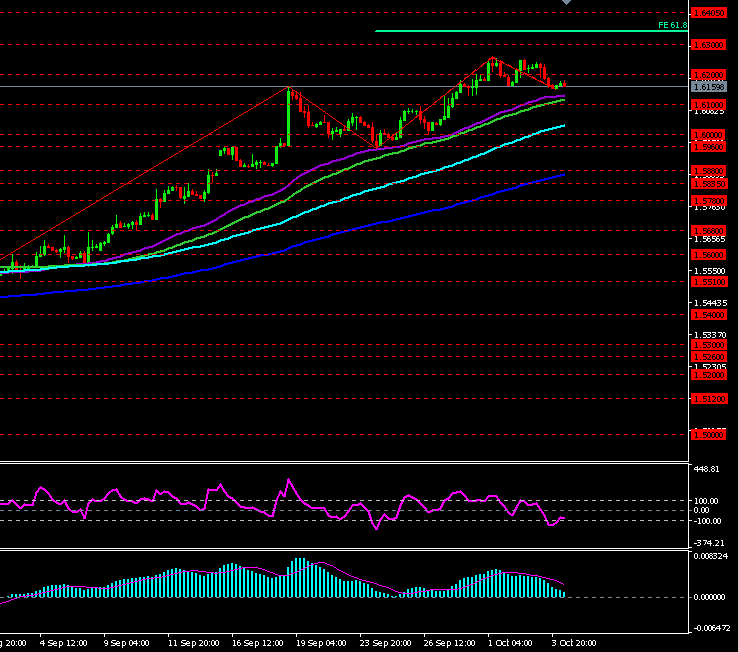Click the MACD scale maximum 0.008324

[711, 556]
